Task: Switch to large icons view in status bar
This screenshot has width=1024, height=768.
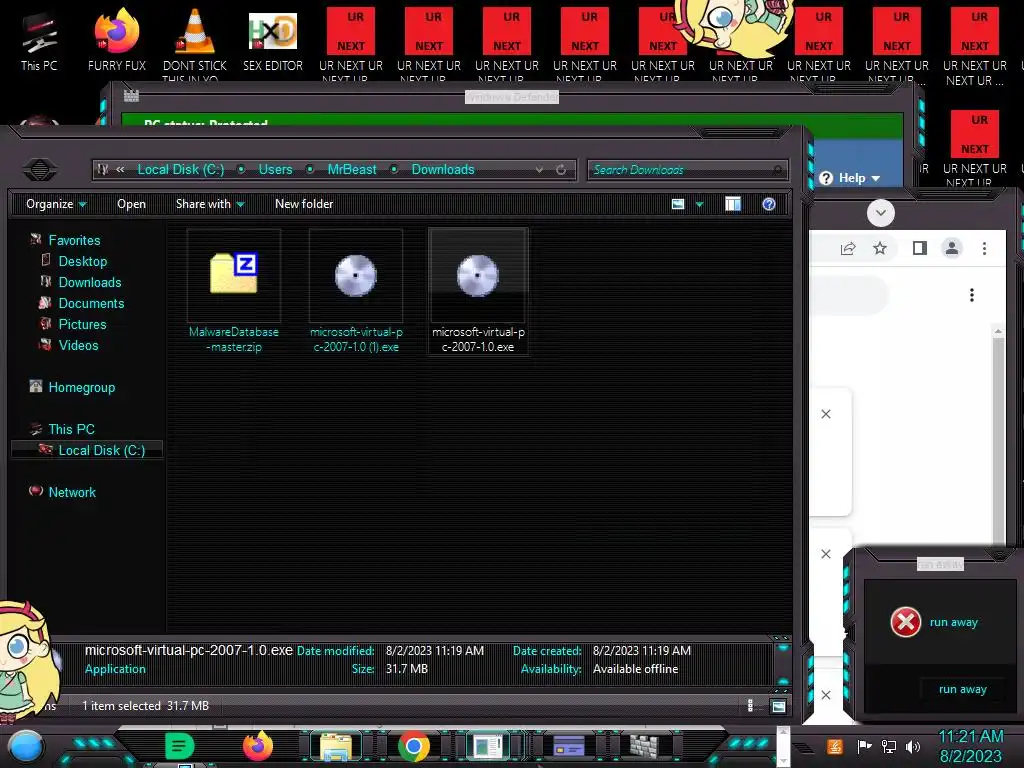Action: coord(778,706)
